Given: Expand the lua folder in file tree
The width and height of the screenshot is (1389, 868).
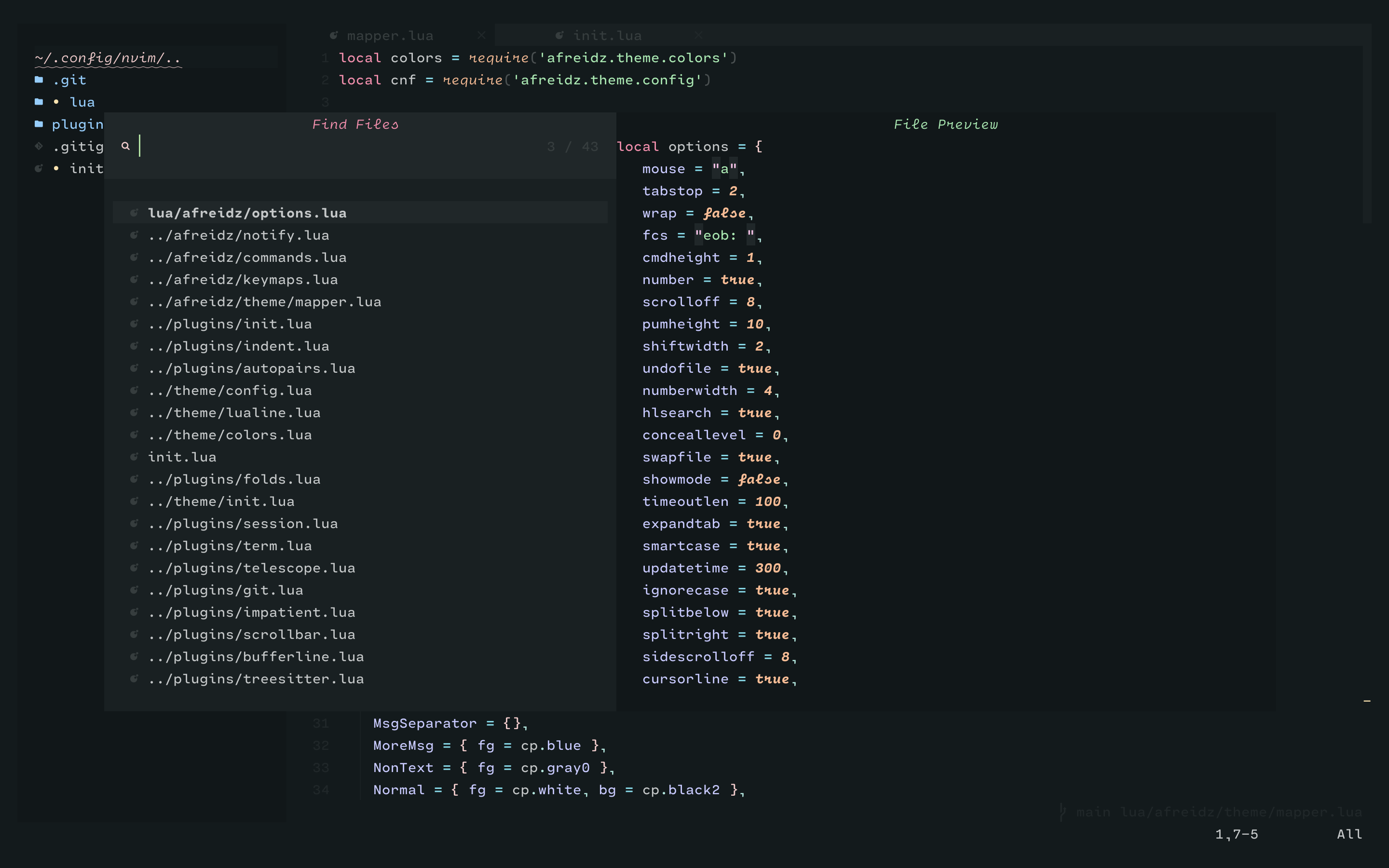Looking at the screenshot, I should pos(82,102).
